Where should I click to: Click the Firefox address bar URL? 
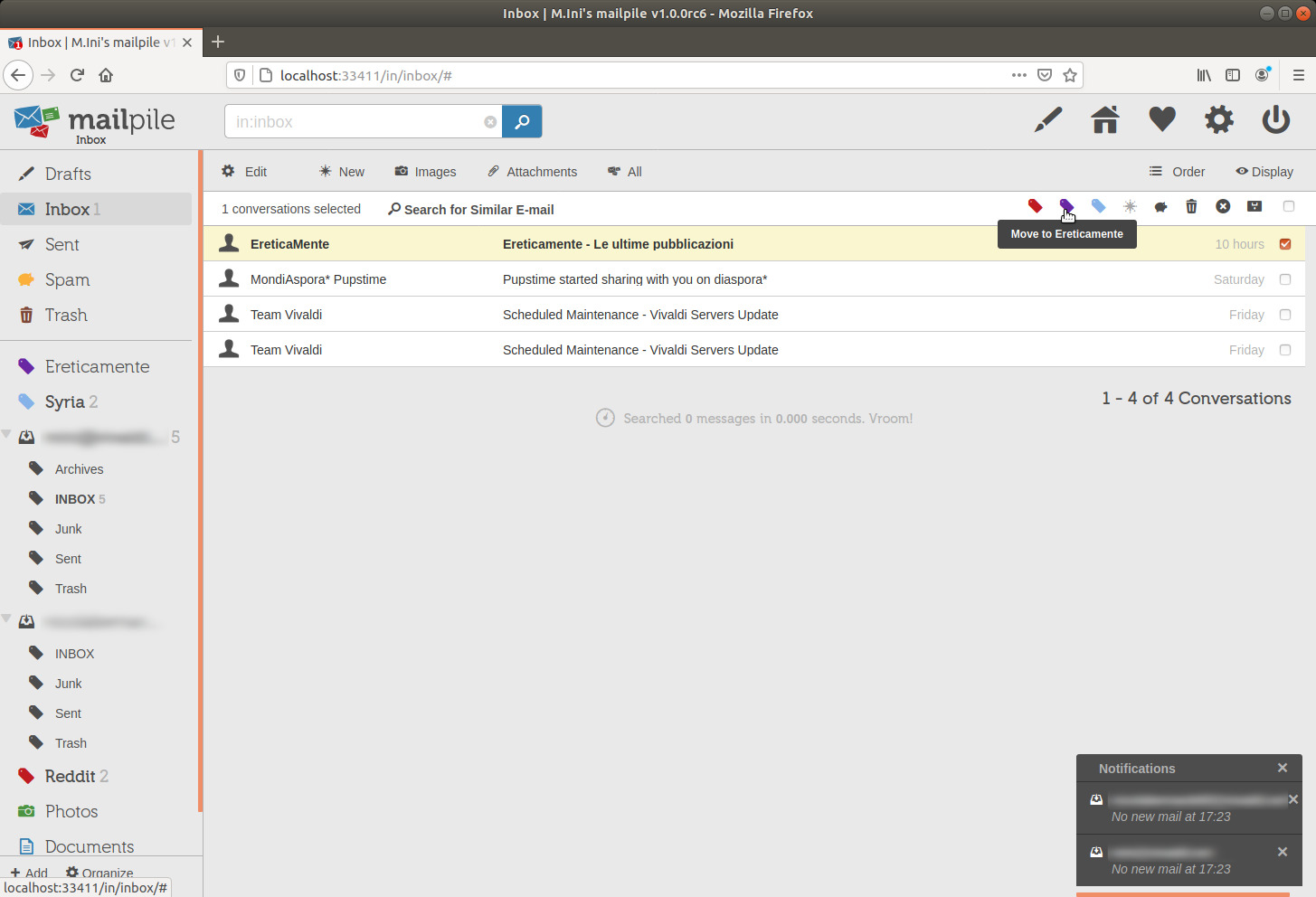coord(366,75)
